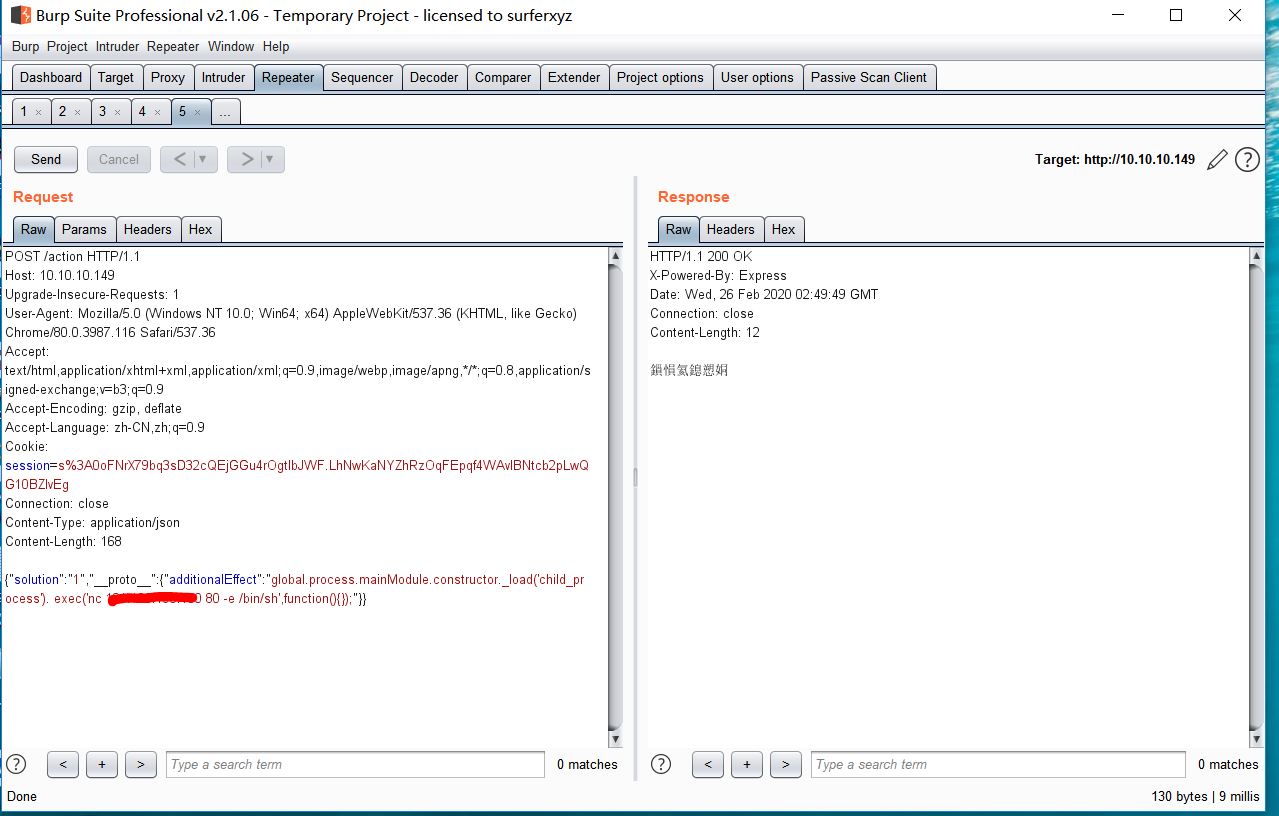Go to next request match

coord(141,765)
